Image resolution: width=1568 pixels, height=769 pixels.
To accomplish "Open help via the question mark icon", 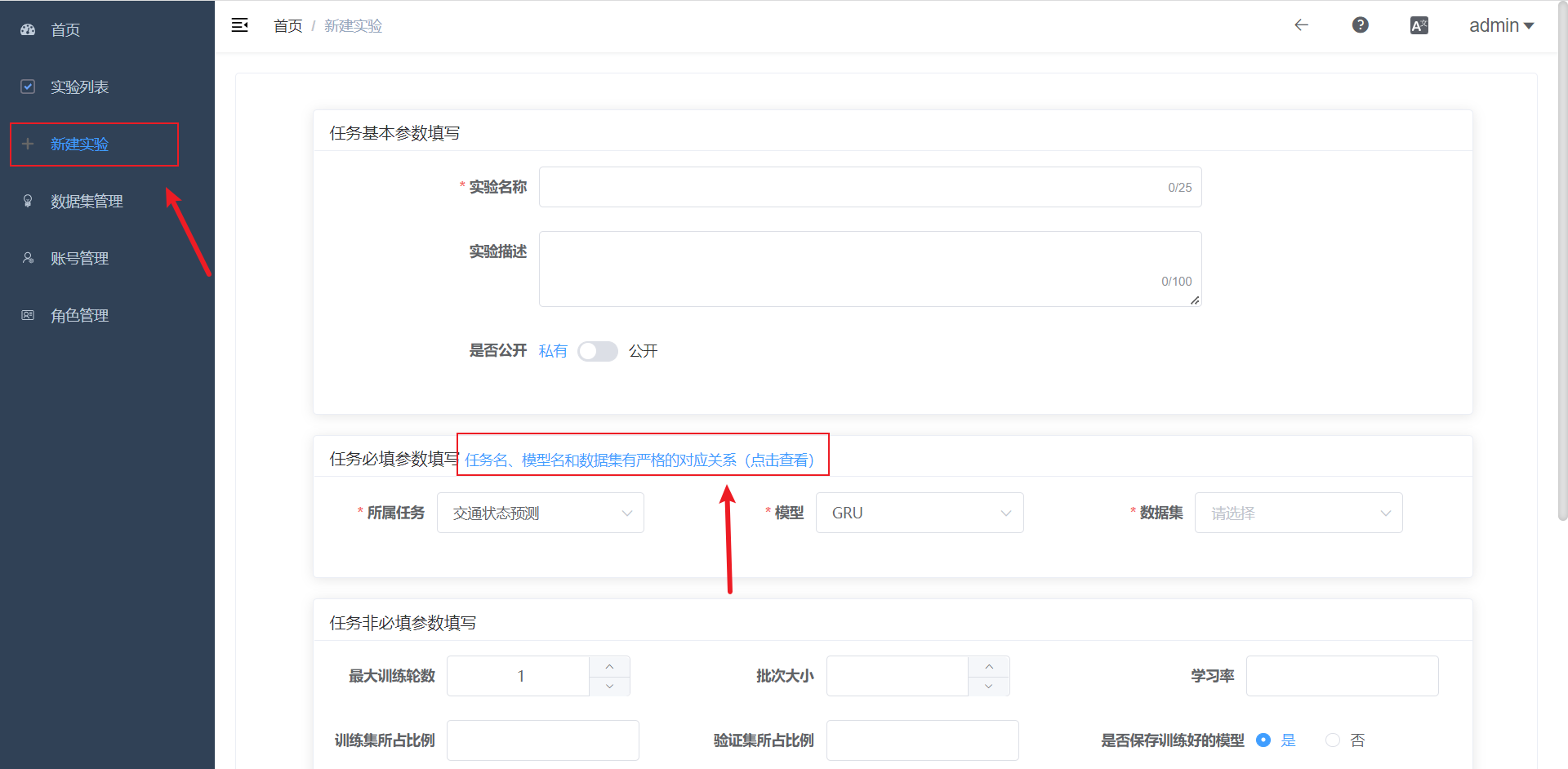I will 1361,25.
